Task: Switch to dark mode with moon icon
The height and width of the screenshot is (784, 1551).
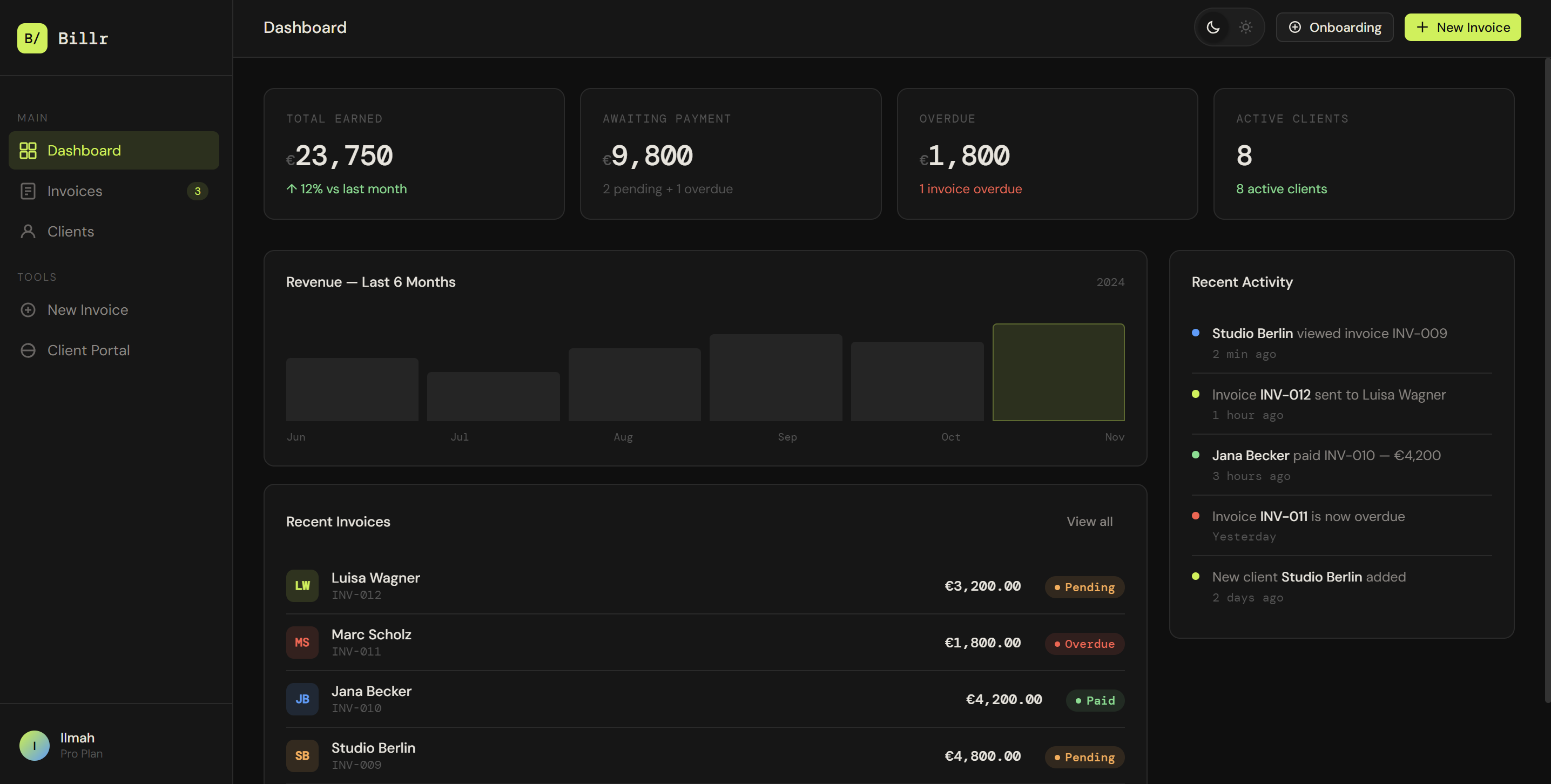Action: (x=1212, y=27)
